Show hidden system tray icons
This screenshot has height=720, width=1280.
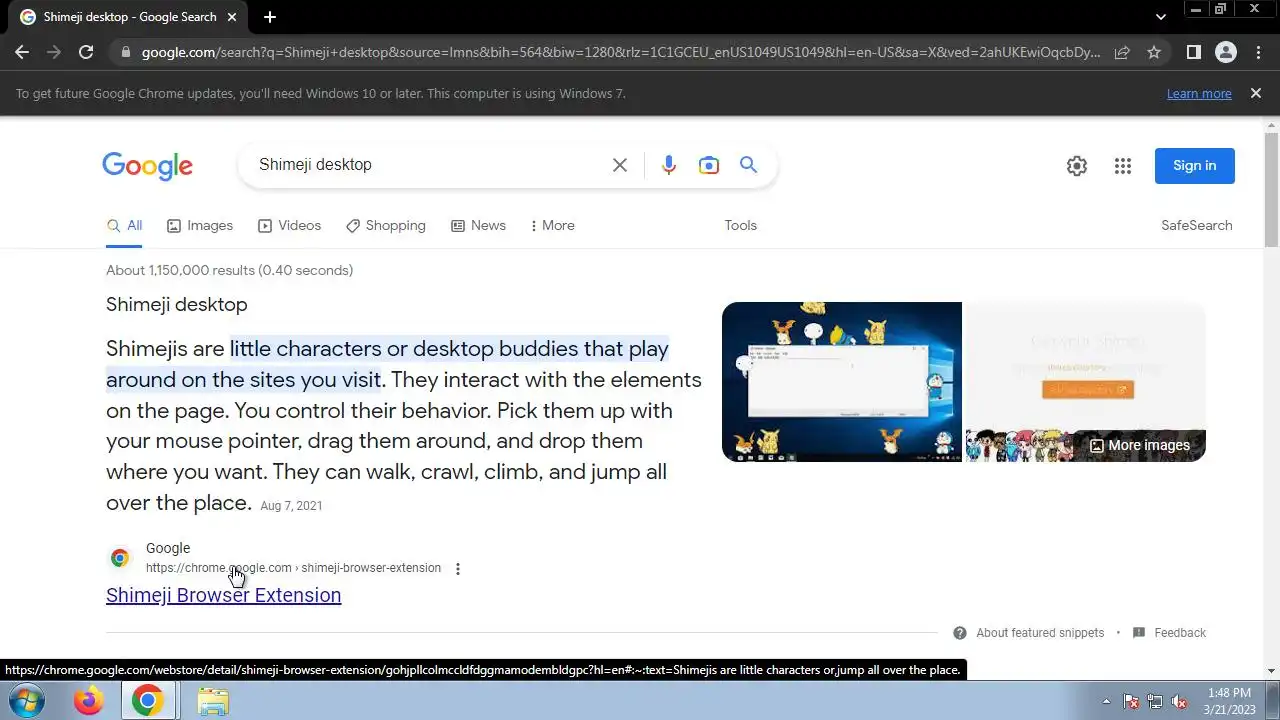click(1106, 701)
